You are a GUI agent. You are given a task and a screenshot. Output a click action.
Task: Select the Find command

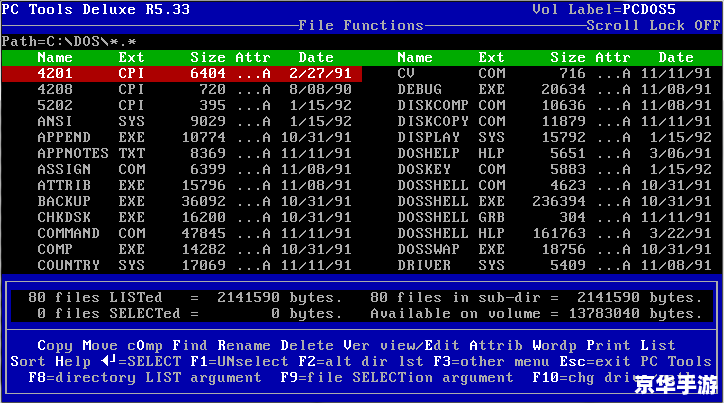click(x=190, y=346)
